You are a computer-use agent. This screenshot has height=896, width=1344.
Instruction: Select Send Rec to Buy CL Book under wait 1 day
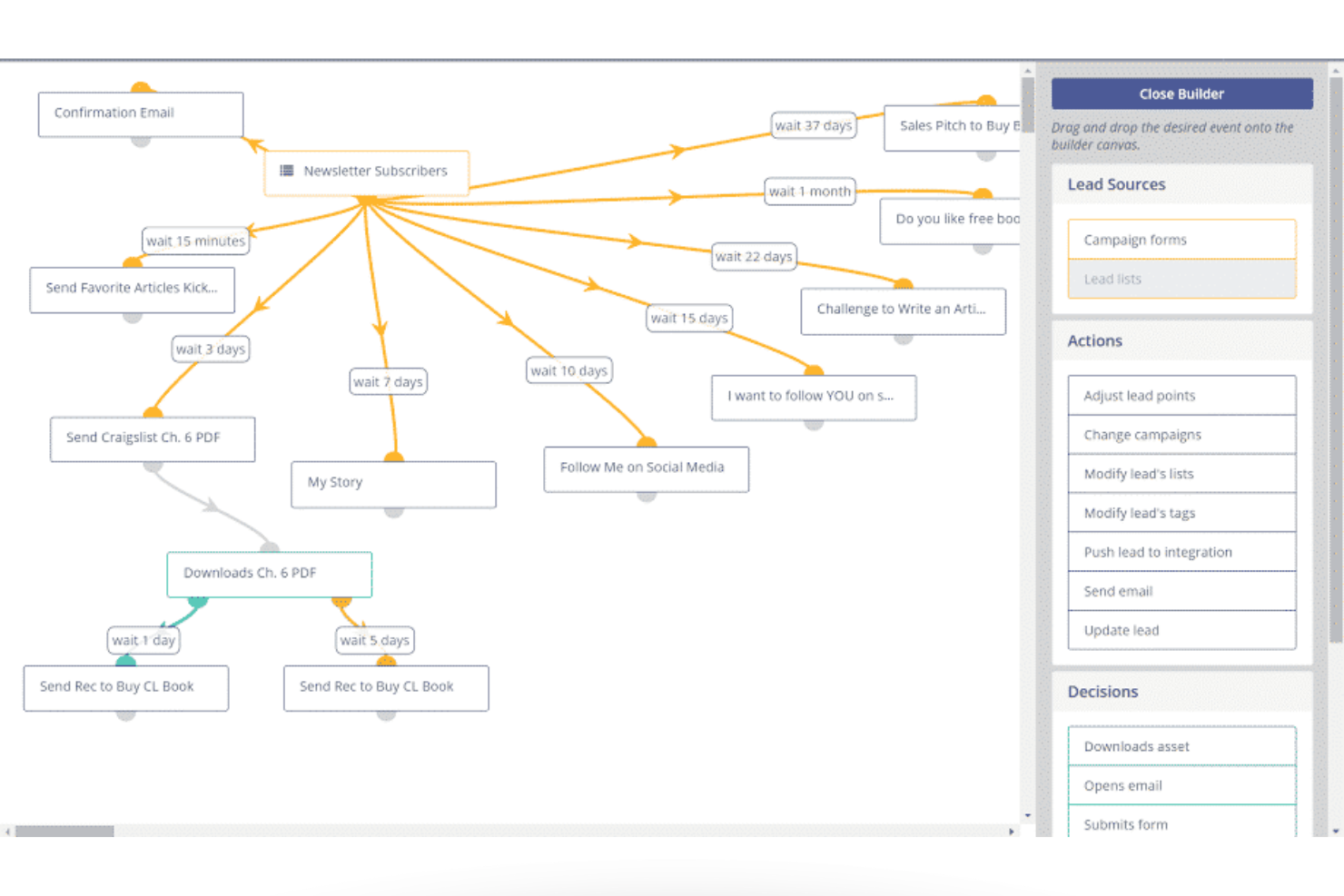click(126, 688)
